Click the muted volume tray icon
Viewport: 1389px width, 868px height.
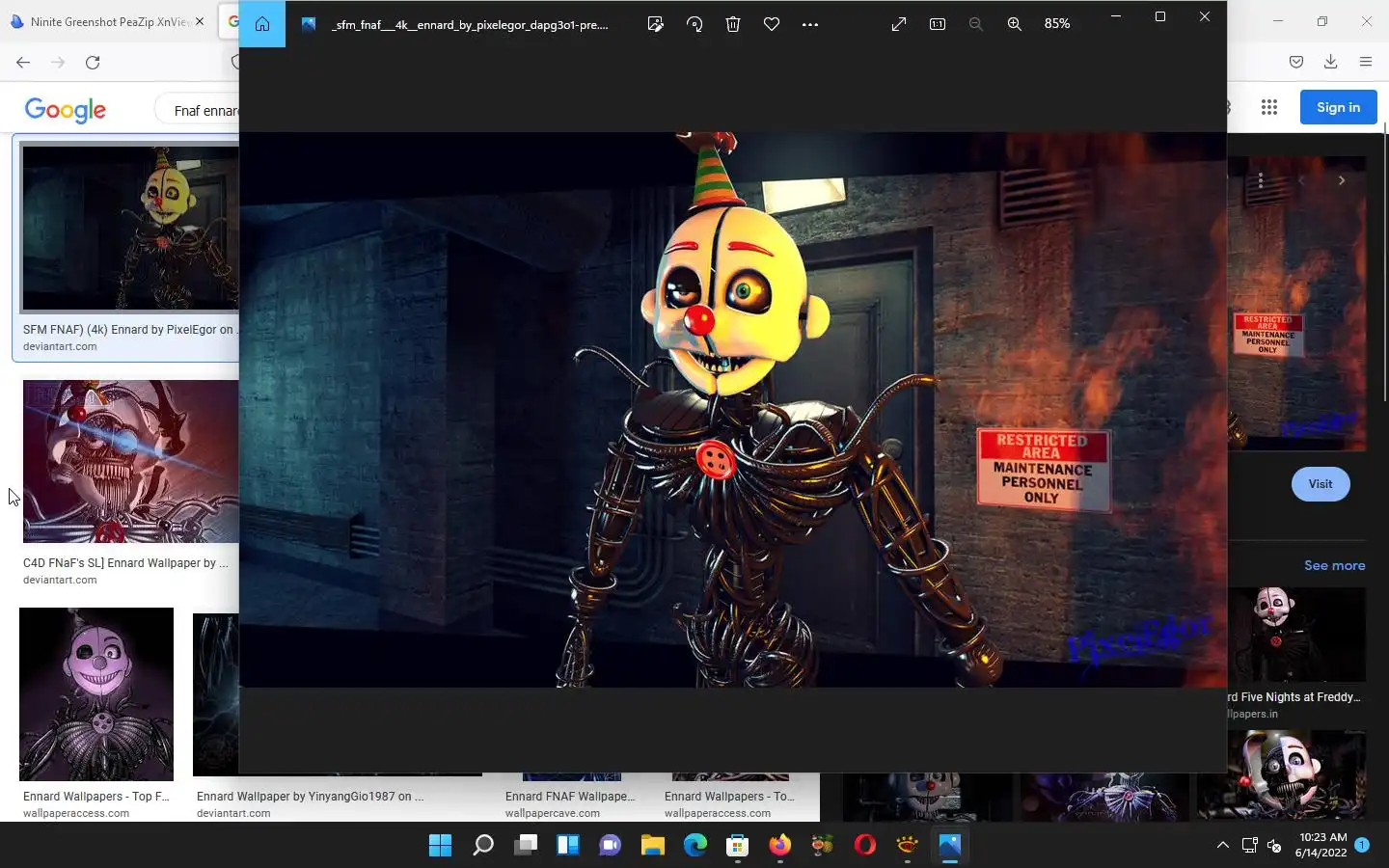tap(1274, 846)
